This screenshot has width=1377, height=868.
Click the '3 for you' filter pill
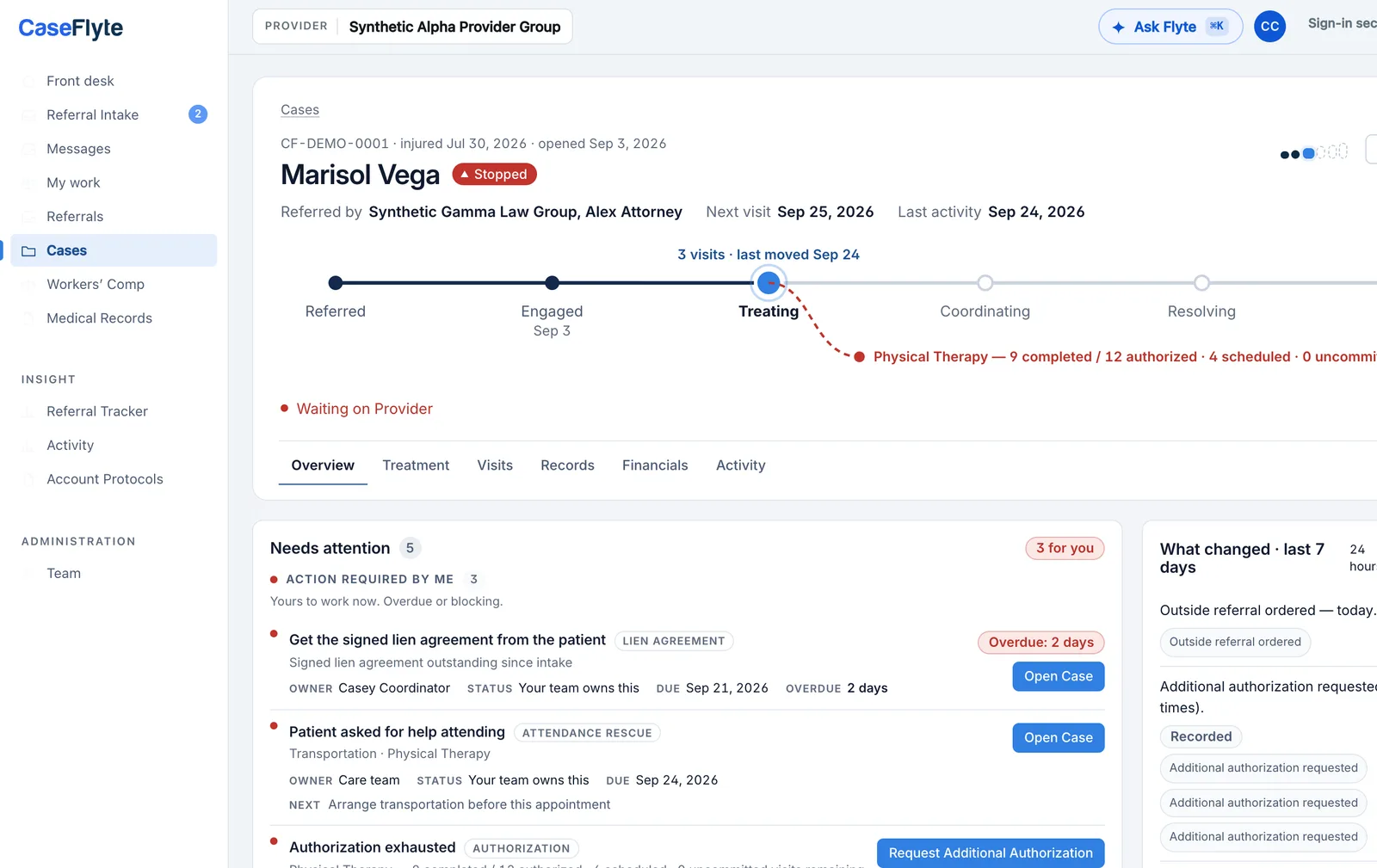pos(1065,548)
